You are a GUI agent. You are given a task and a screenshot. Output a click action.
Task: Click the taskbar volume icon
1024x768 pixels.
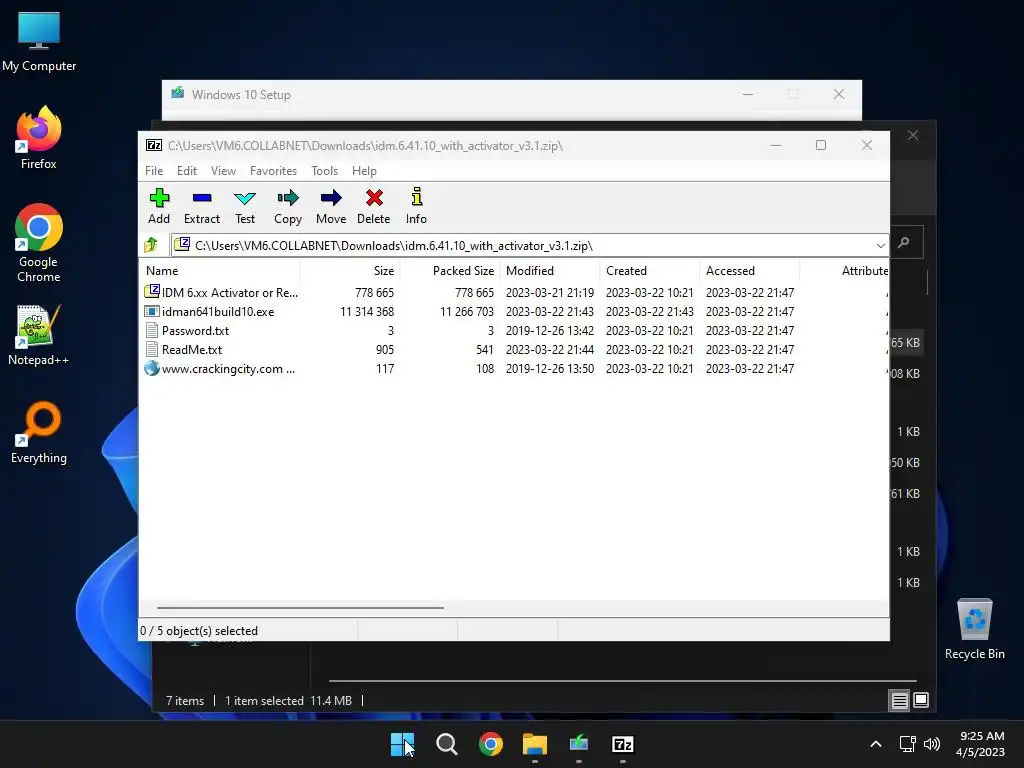[932, 744]
